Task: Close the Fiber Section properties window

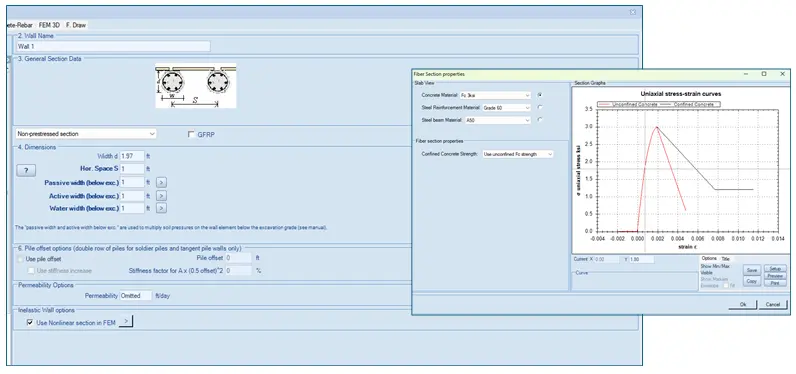Action: [782, 74]
